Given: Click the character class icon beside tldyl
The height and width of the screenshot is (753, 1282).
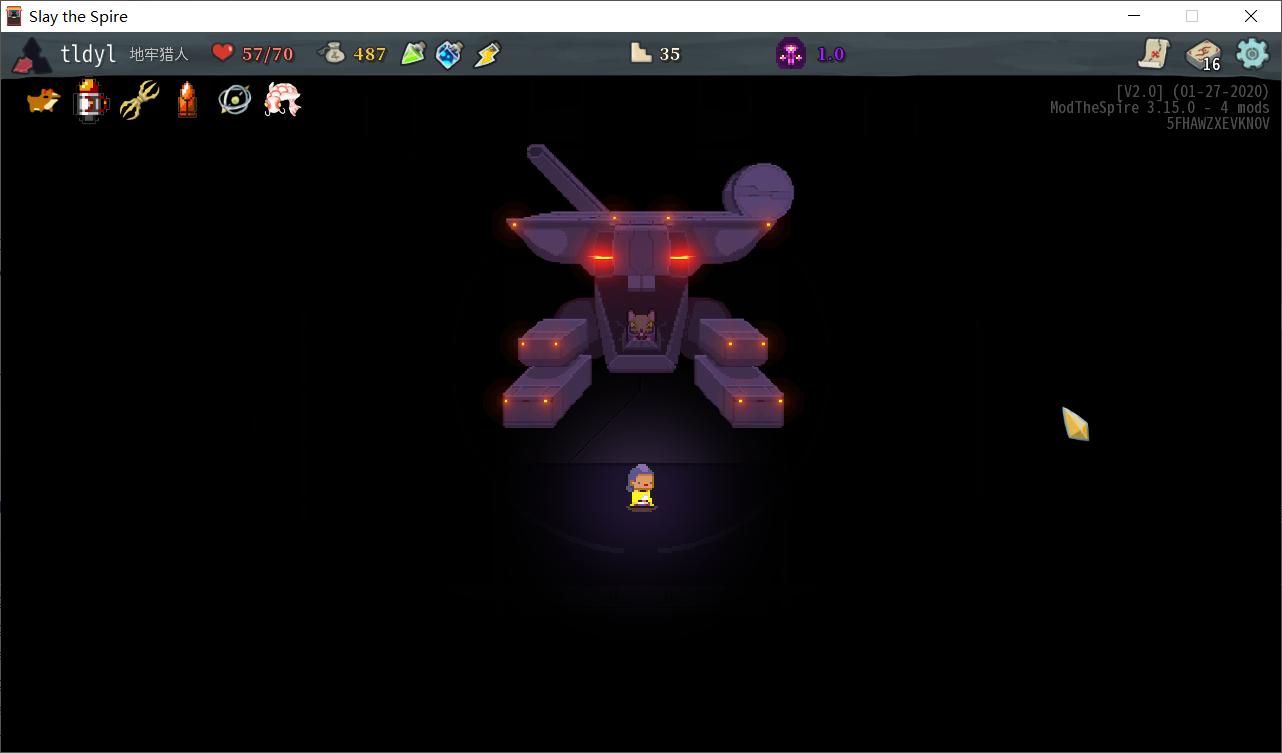Looking at the screenshot, I should tap(32, 55).
